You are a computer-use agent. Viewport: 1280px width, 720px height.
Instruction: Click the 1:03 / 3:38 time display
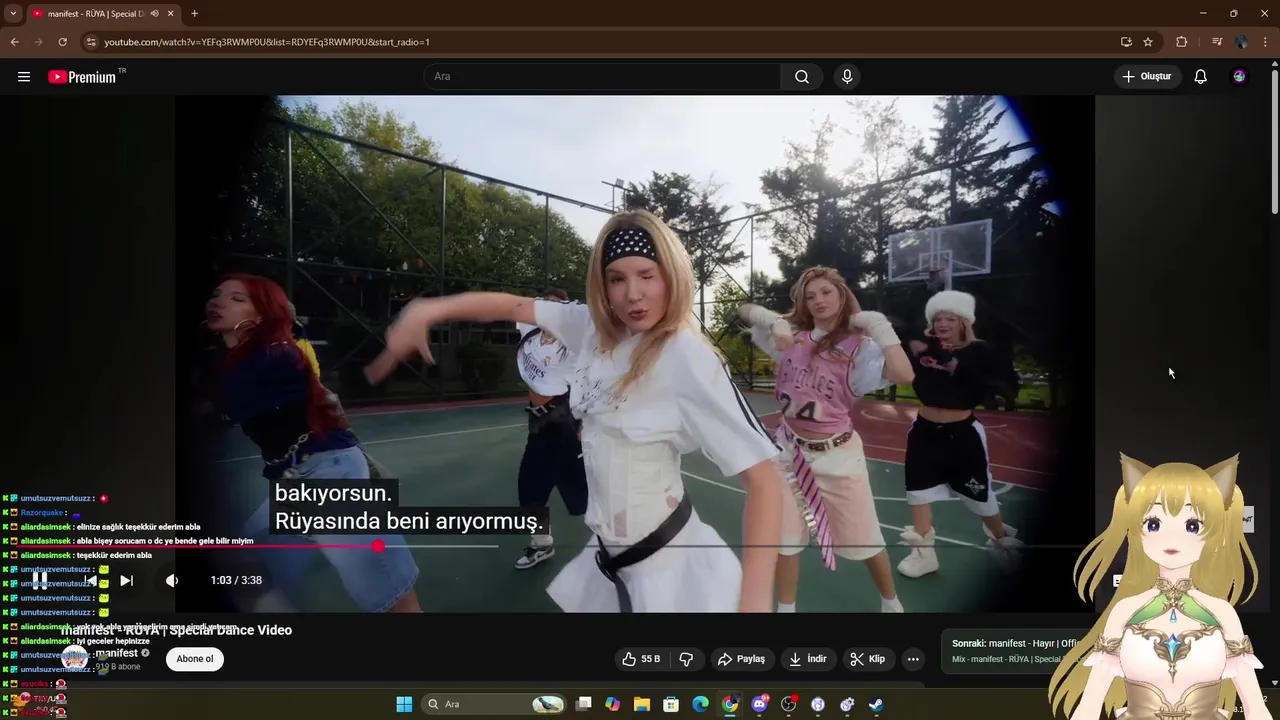[x=236, y=580]
